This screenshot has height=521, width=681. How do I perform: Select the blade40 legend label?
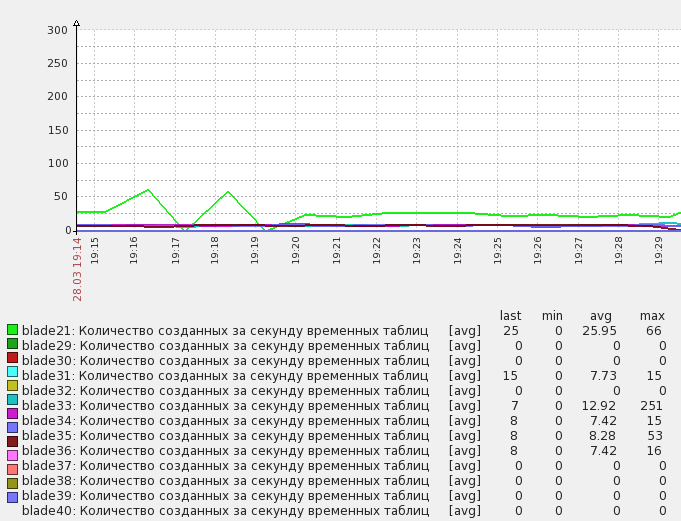[225, 511]
